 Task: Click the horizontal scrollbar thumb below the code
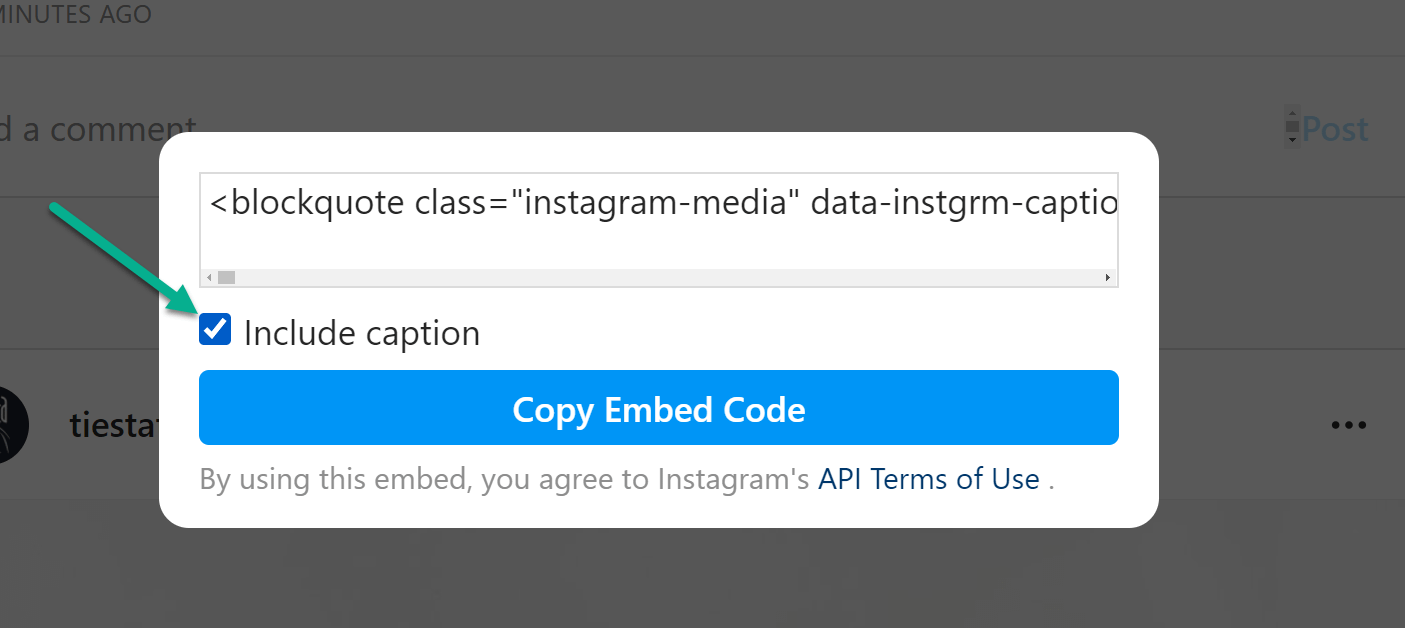click(x=226, y=277)
